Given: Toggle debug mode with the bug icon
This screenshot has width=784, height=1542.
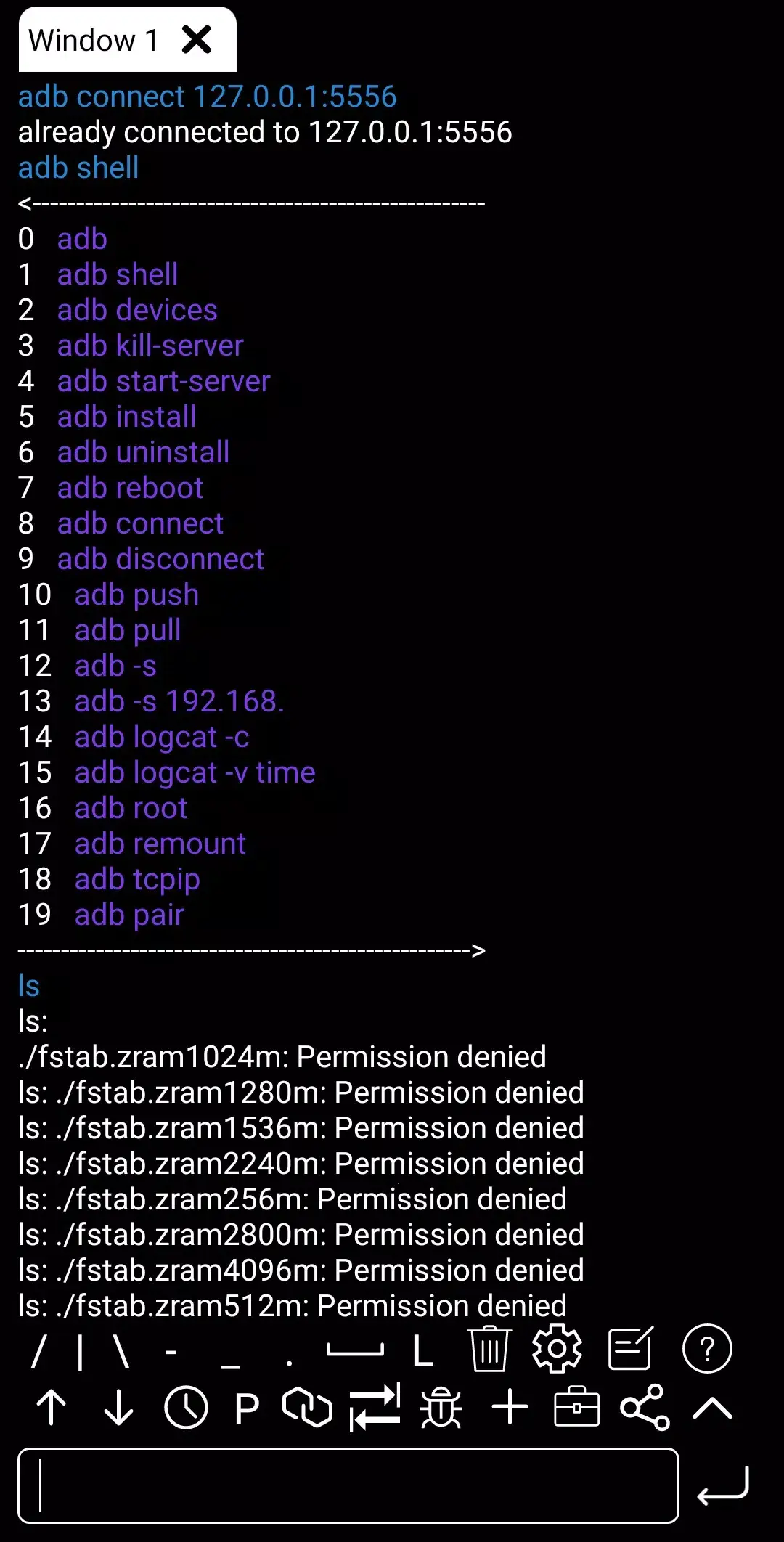Looking at the screenshot, I should (x=441, y=1407).
